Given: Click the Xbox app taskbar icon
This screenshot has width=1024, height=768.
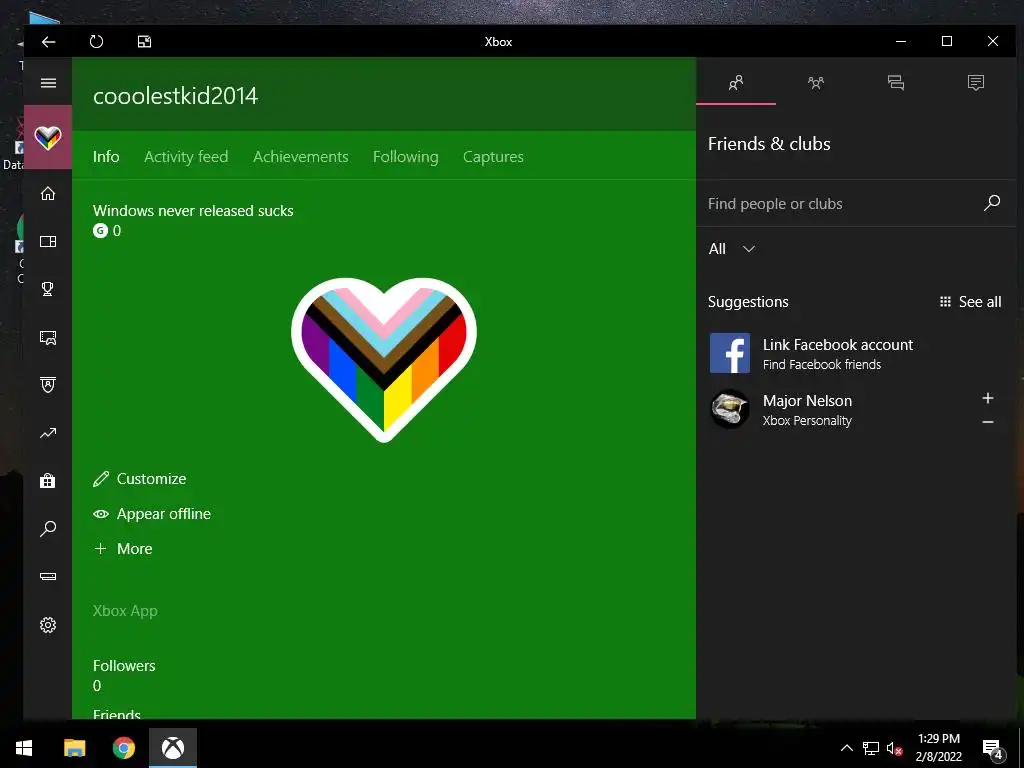Looking at the screenshot, I should click(173, 748).
